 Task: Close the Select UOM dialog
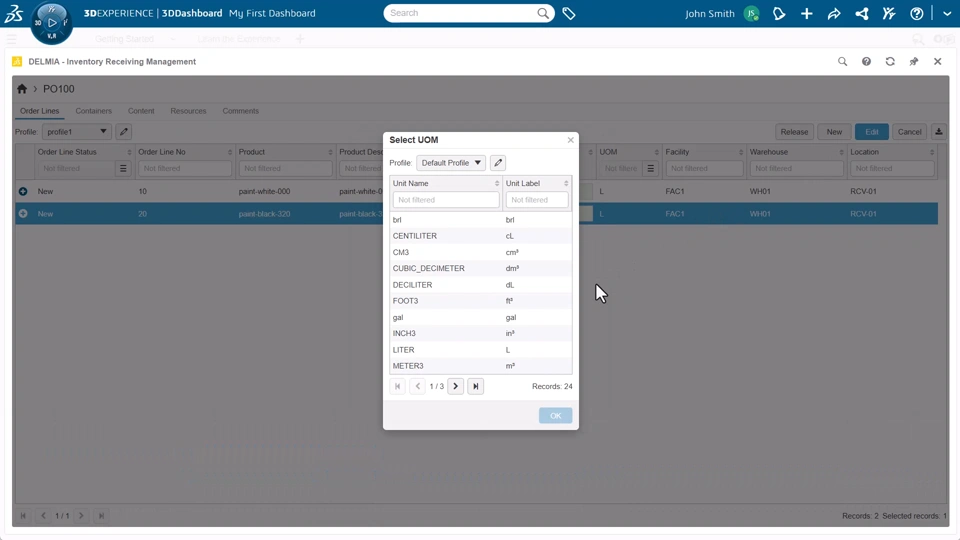571,140
